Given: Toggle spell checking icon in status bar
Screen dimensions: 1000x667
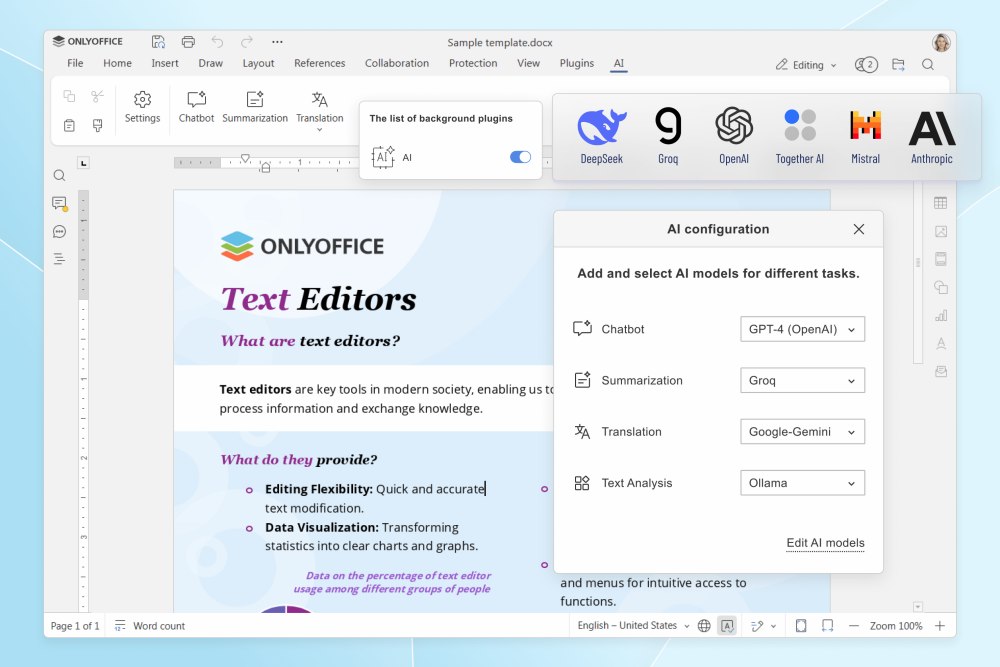Looking at the screenshot, I should (727, 626).
